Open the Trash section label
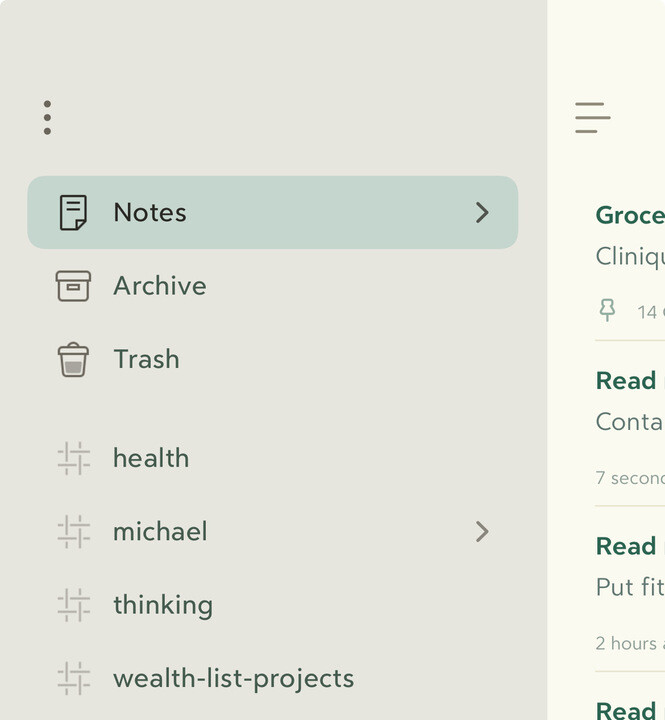The width and height of the screenshot is (665, 720). (147, 359)
